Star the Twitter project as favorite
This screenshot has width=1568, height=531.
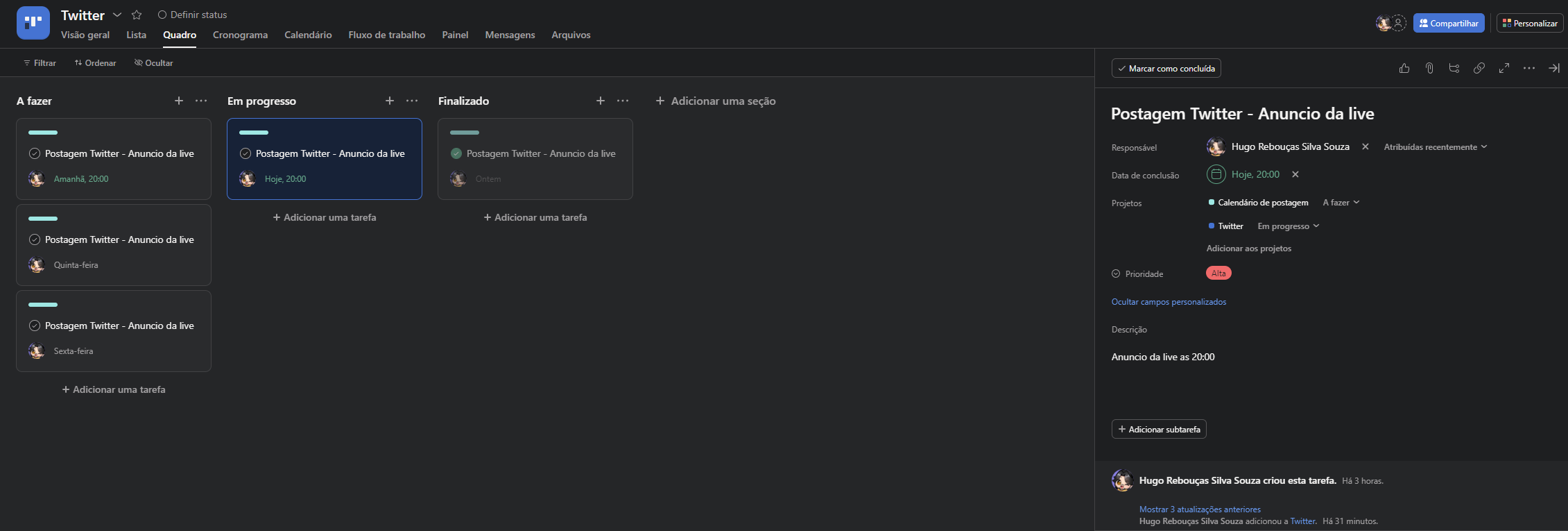coord(137,15)
